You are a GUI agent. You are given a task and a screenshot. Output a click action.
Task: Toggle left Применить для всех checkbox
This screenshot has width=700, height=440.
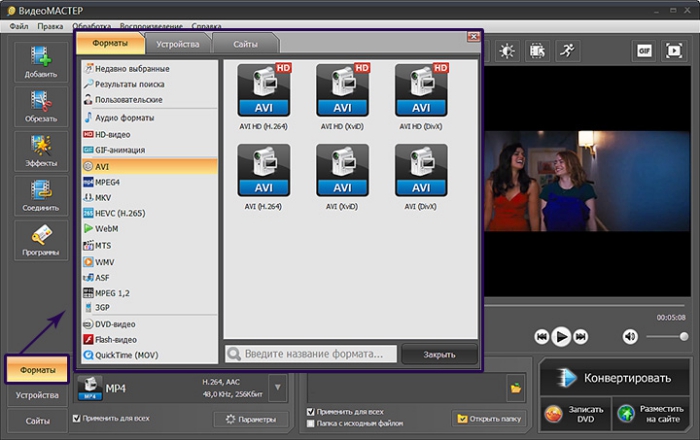point(77,418)
